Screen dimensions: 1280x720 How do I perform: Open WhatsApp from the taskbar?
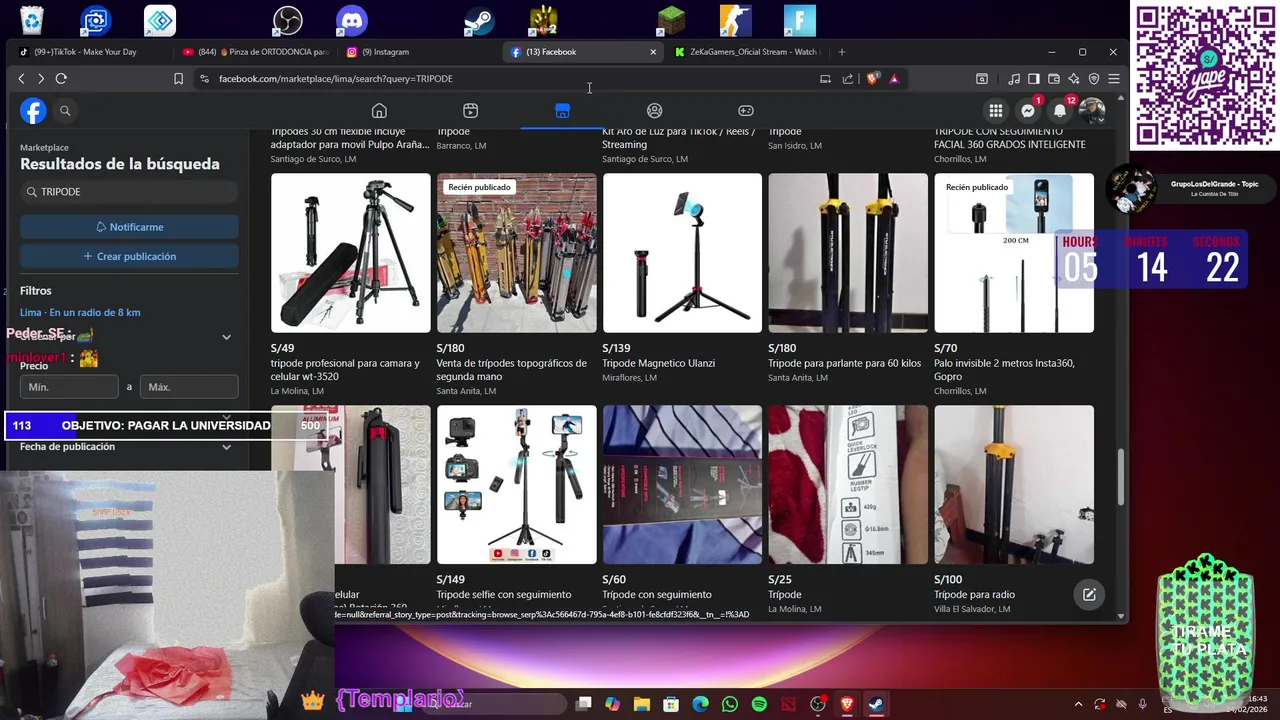tap(730, 704)
